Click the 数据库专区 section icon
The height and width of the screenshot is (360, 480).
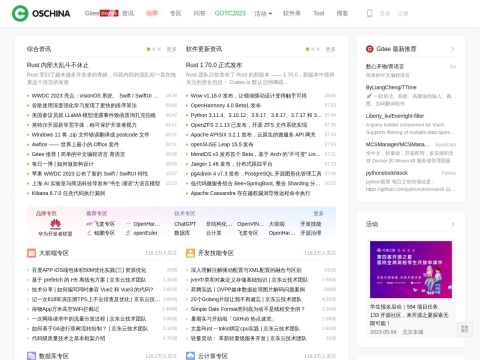pyautogui.click(x=31, y=356)
